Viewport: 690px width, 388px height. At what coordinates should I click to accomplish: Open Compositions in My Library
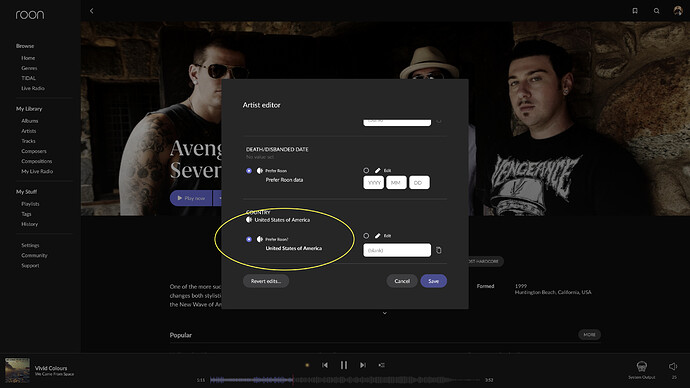point(37,161)
